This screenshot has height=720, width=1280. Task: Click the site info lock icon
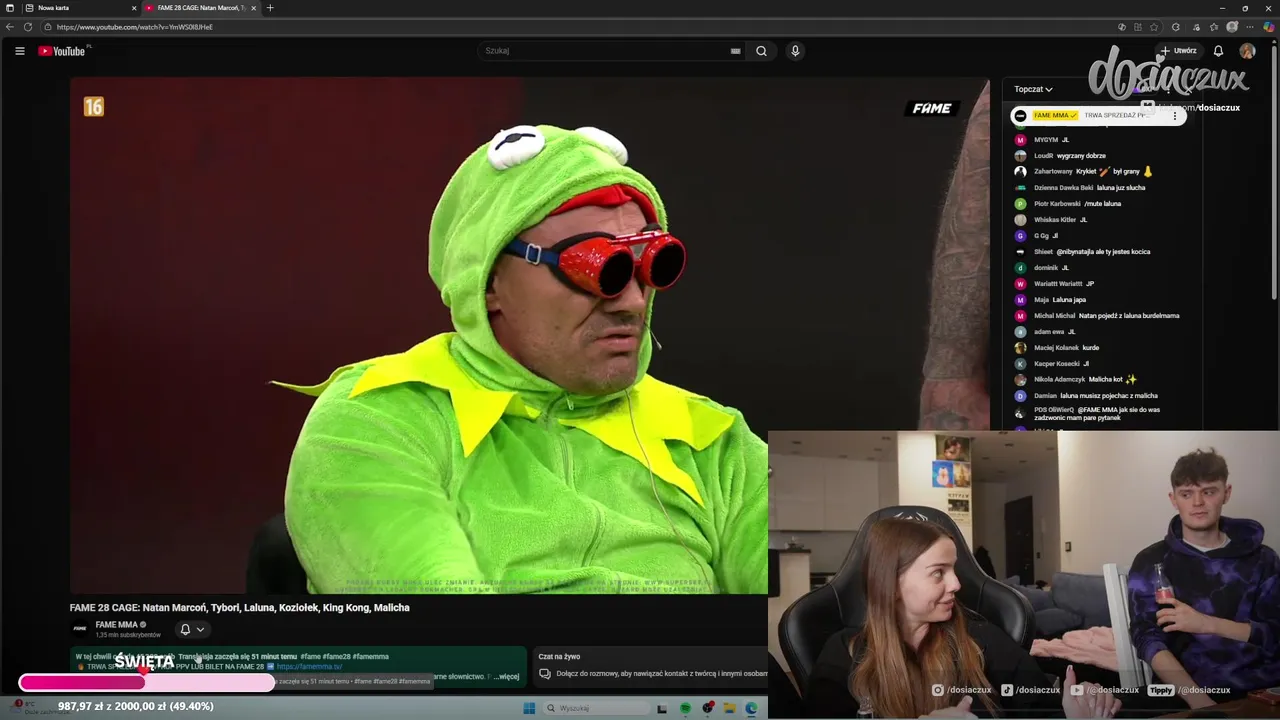pos(48,27)
